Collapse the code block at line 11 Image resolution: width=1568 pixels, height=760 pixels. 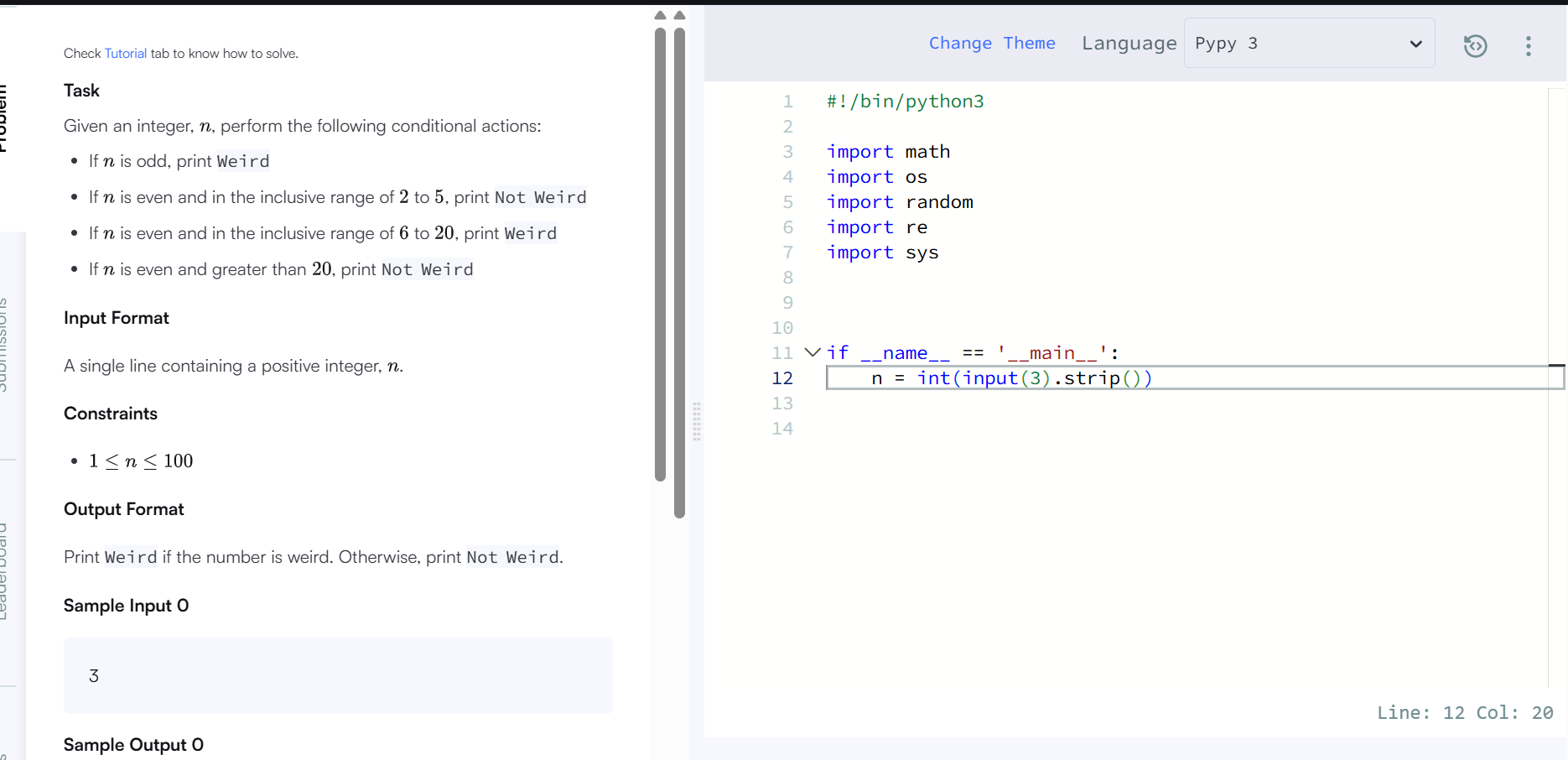pos(812,352)
